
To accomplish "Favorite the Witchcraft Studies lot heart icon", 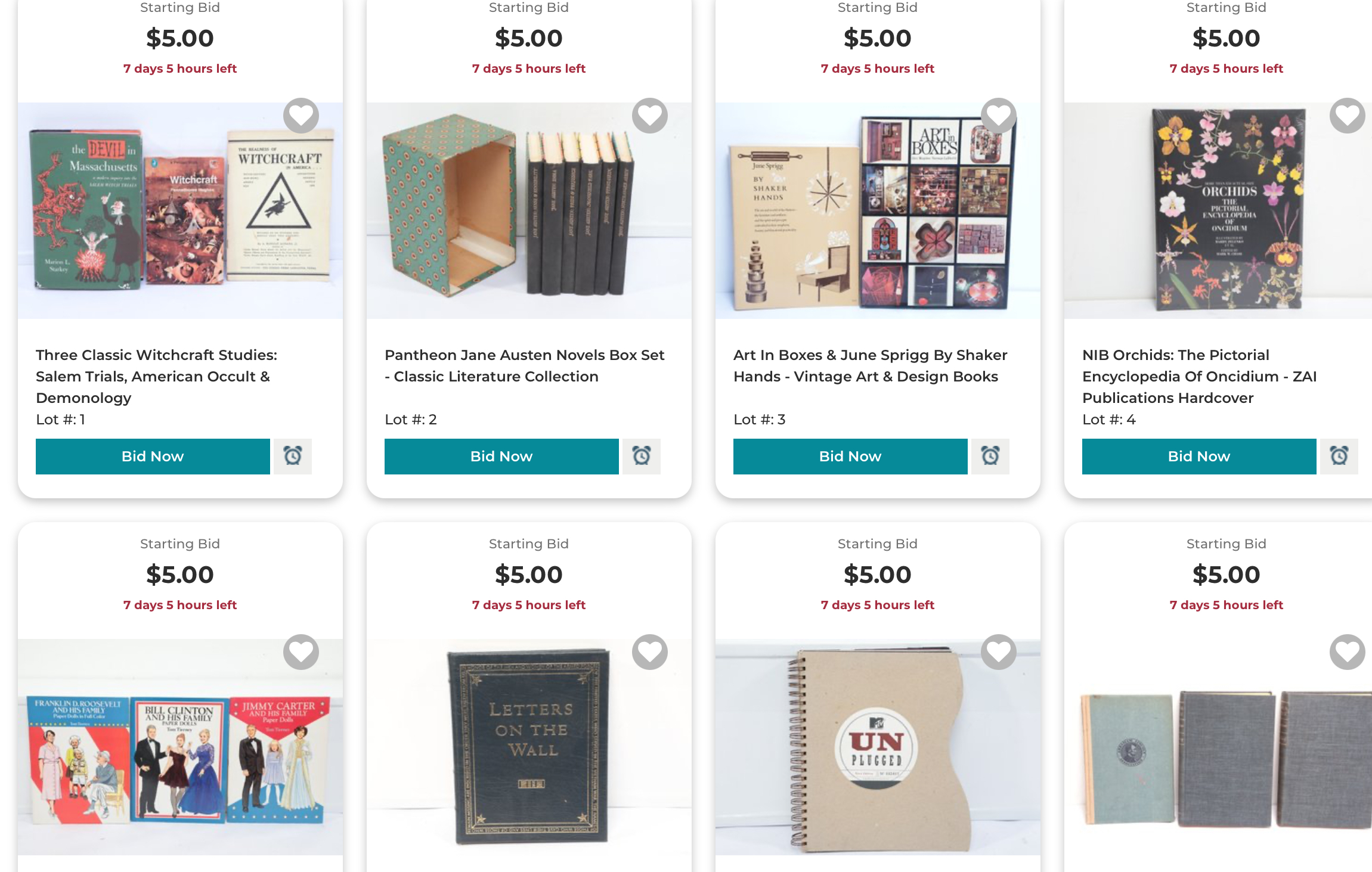I will pyautogui.click(x=301, y=116).
